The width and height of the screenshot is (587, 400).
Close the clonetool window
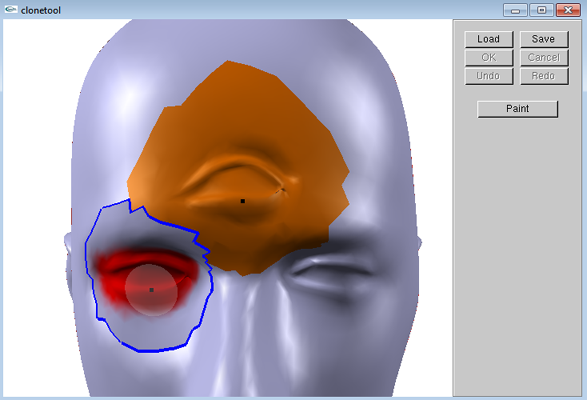pos(568,10)
